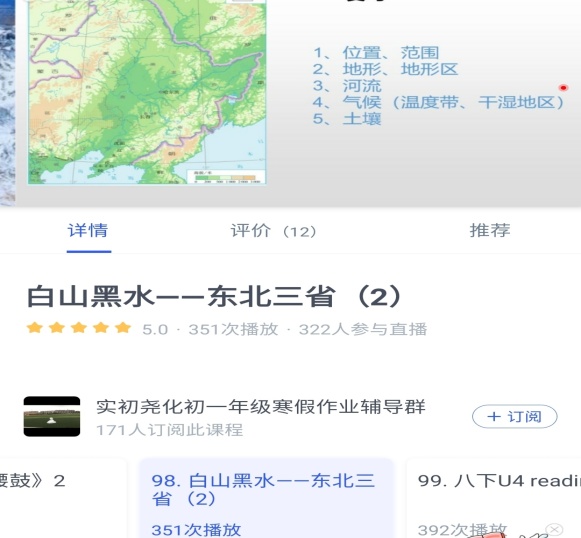Open the course thumbnail next to 实初尧化初一年级
The height and width of the screenshot is (538, 581).
[52, 416]
